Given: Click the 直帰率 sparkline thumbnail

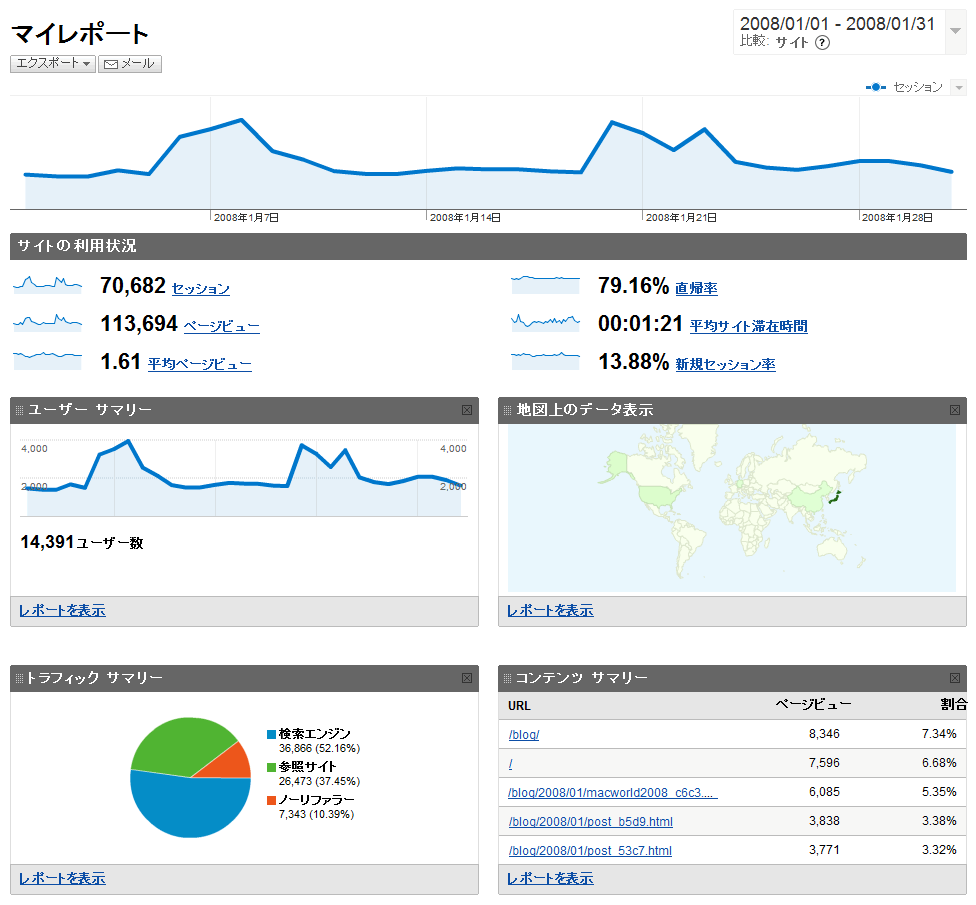Looking at the screenshot, I should tap(545, 285).
